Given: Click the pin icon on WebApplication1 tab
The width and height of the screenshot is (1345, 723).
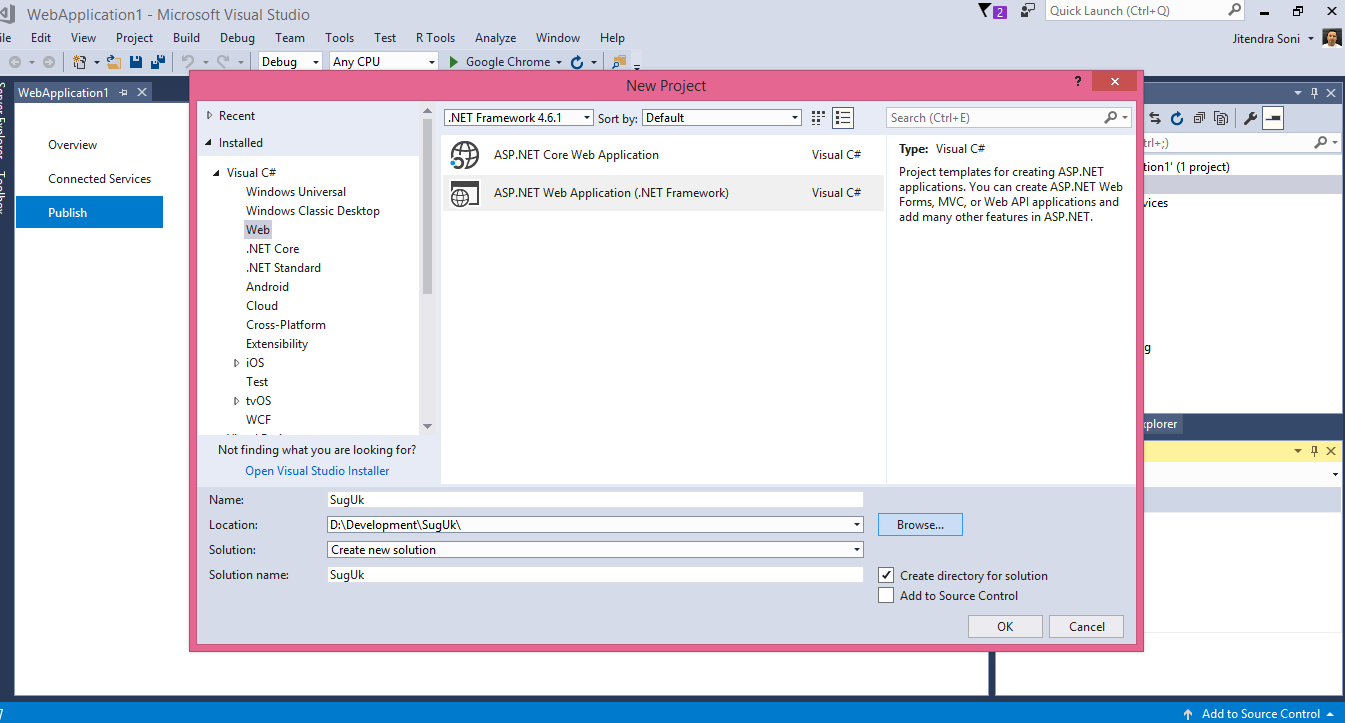Looking at the screenshot, I should pos(123,92).
